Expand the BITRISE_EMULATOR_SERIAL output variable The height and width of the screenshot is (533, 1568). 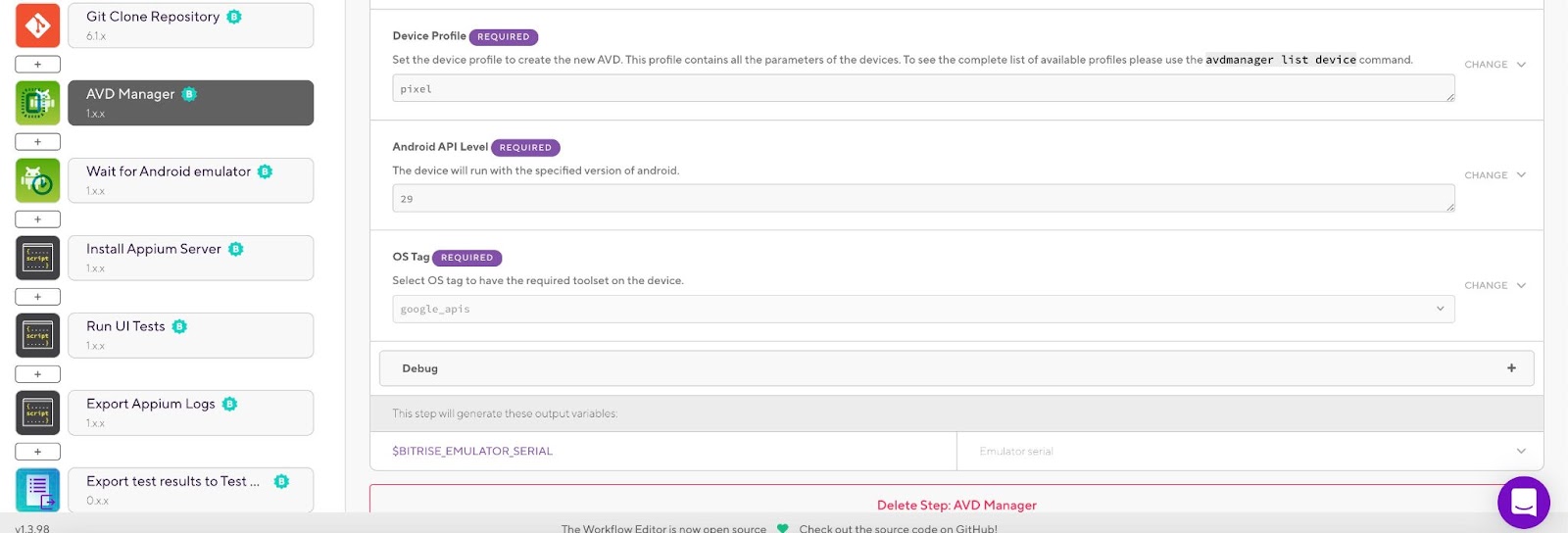click(1521, 451)
